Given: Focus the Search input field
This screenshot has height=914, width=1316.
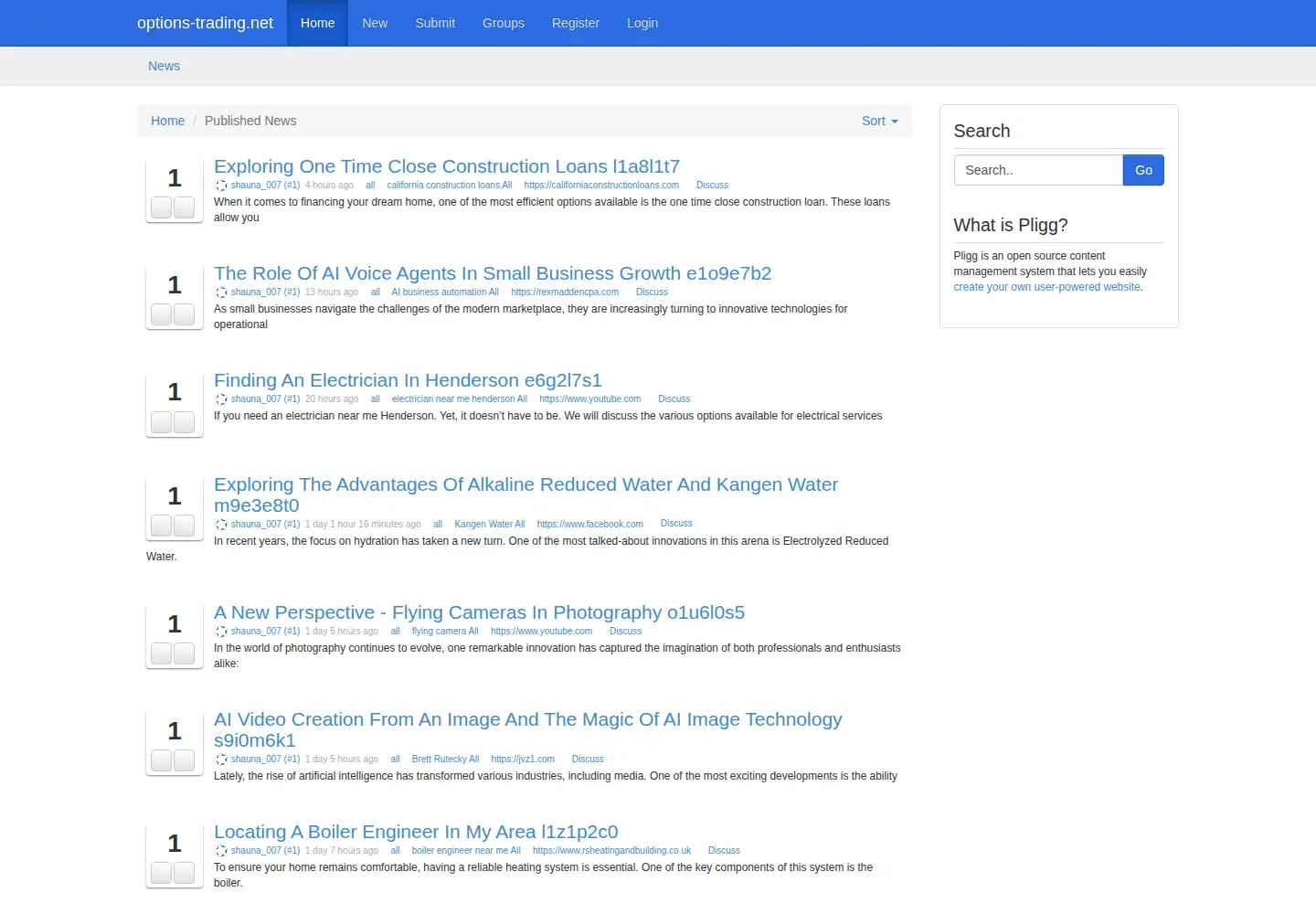Looking at the screenshot, I should pyautogui.click(x=1038, y=170).
